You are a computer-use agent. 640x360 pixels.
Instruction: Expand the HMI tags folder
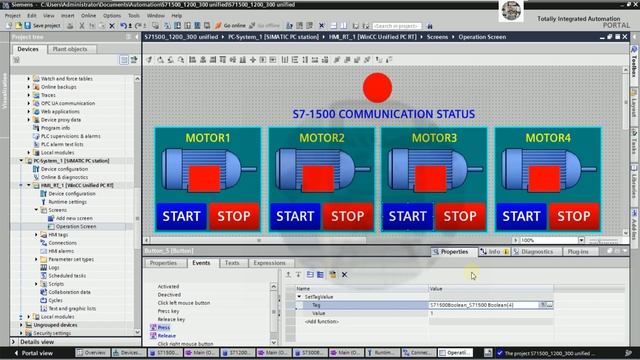pyautogui.click(x=36, y=235)
